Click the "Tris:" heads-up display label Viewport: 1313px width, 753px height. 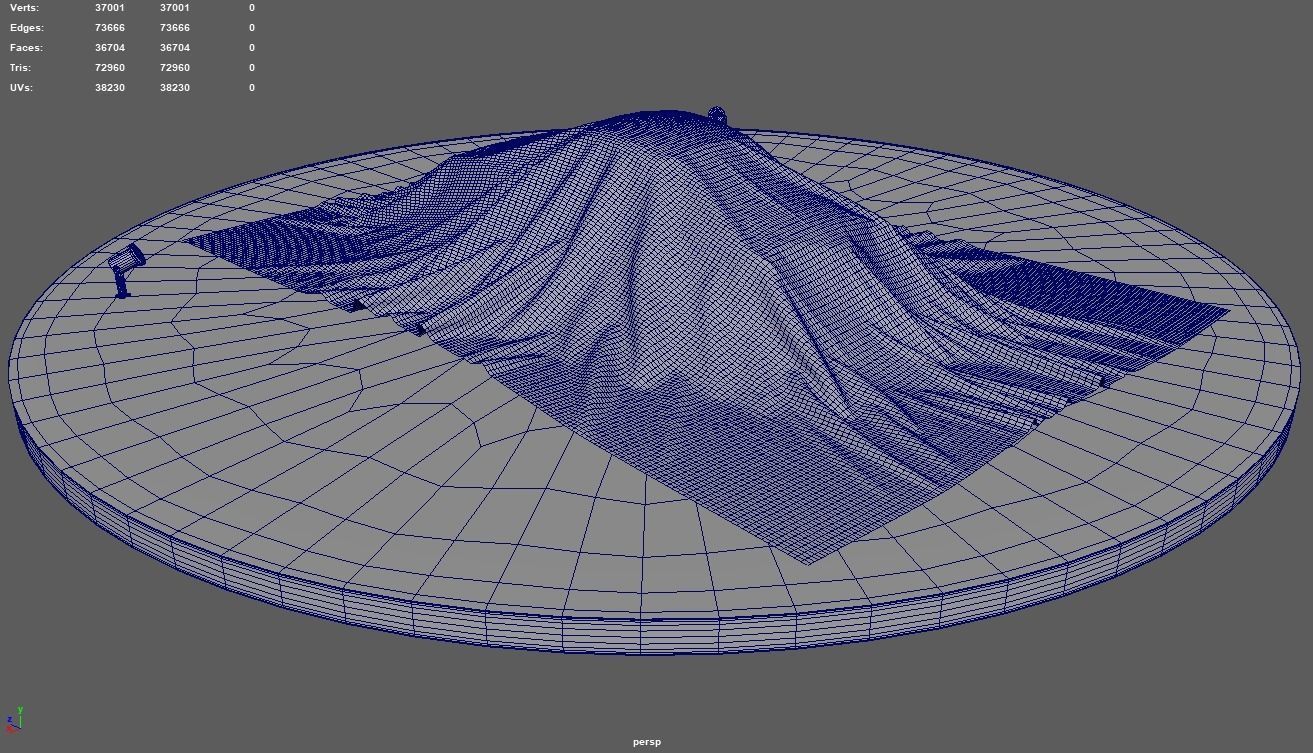21,68
